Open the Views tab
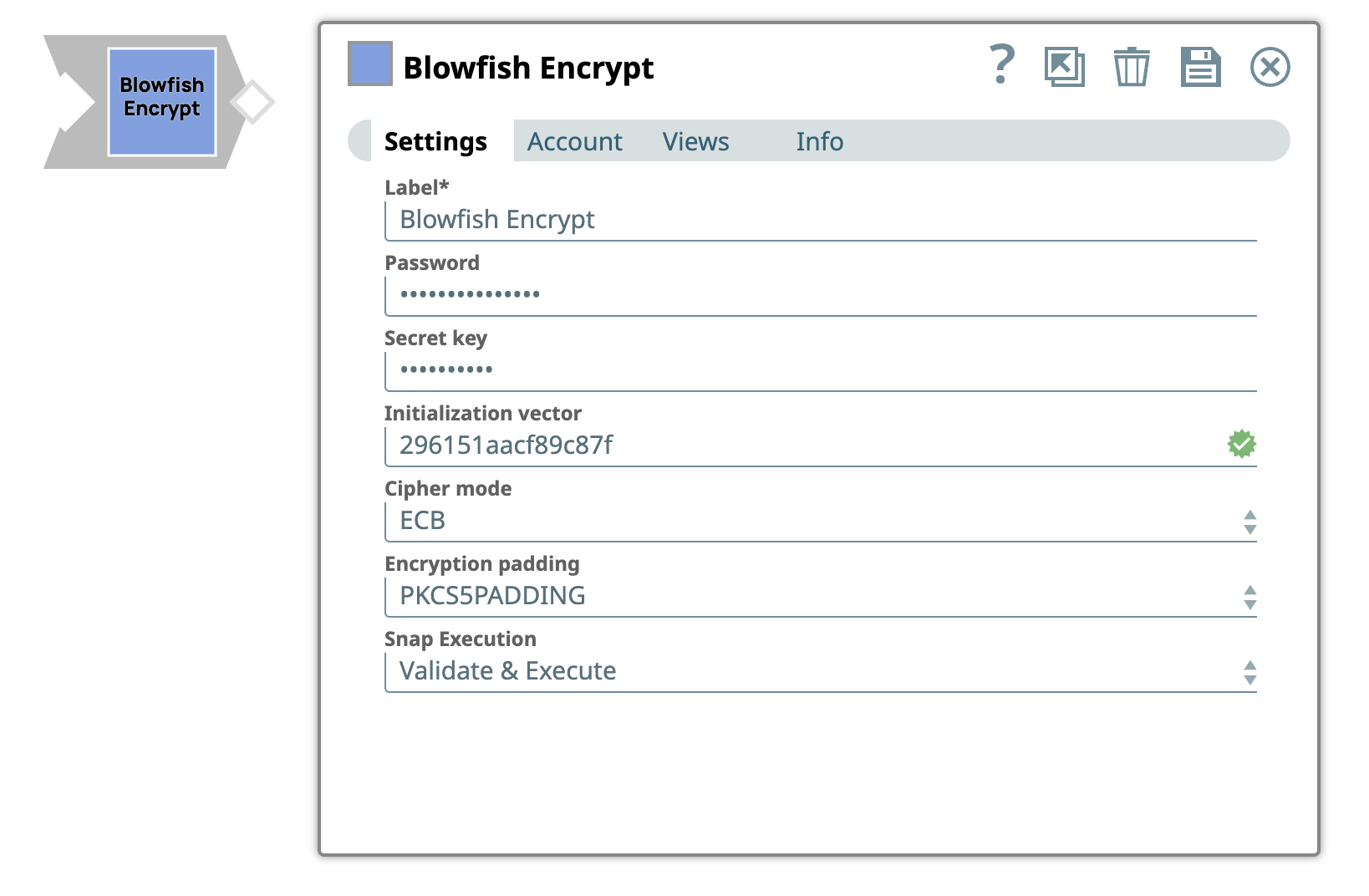1369x896 pixels. [695, 141]
